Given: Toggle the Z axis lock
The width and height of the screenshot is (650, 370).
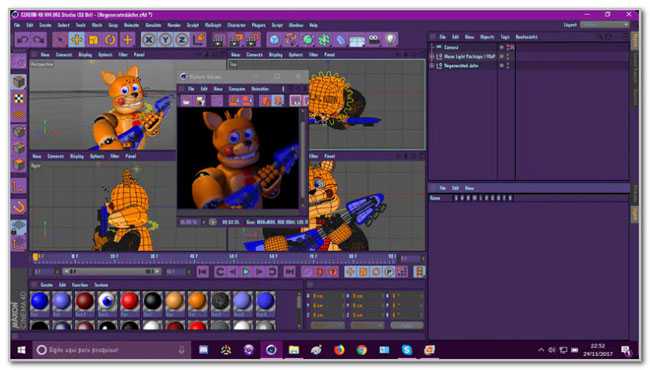Looking at the screenshot, I should 182,40.
